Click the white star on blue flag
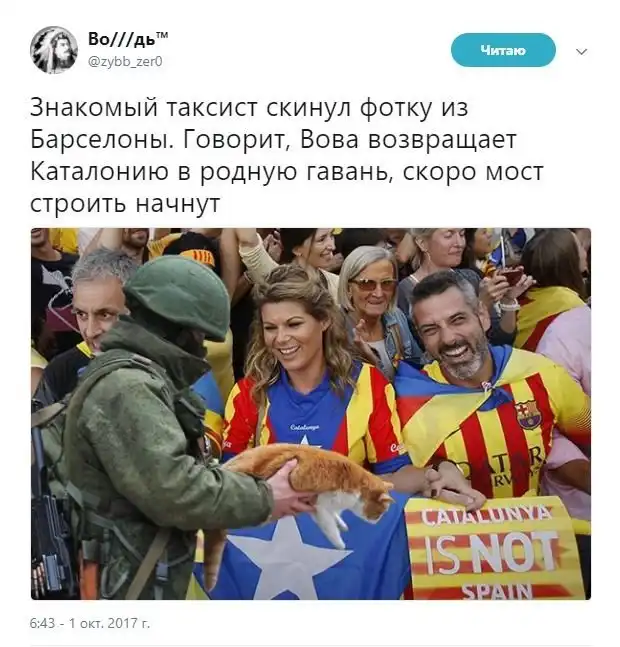 coord(289,555)
